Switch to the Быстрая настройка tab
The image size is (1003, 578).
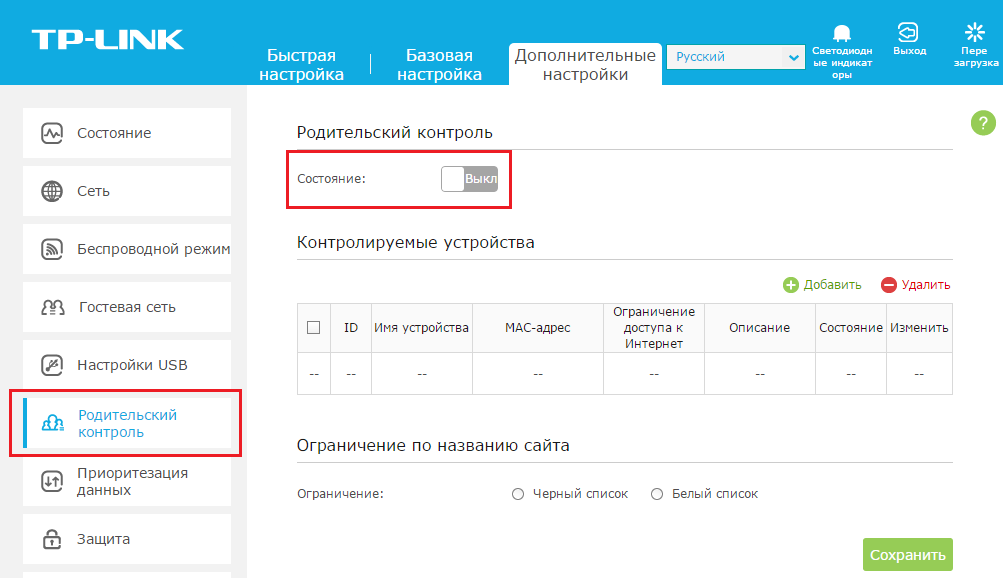301,65
